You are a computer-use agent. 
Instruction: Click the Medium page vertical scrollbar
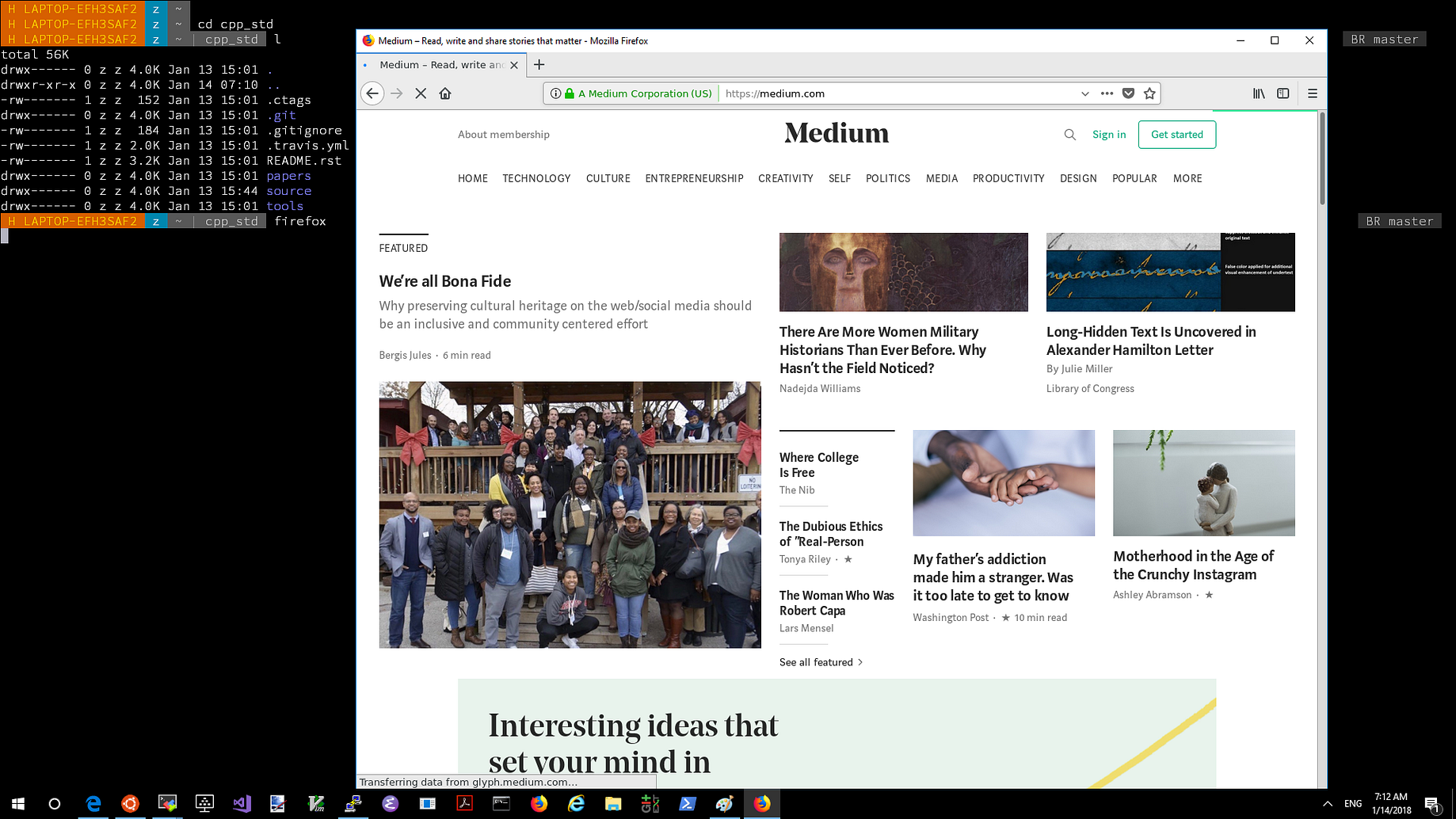tap(1321, 158)
